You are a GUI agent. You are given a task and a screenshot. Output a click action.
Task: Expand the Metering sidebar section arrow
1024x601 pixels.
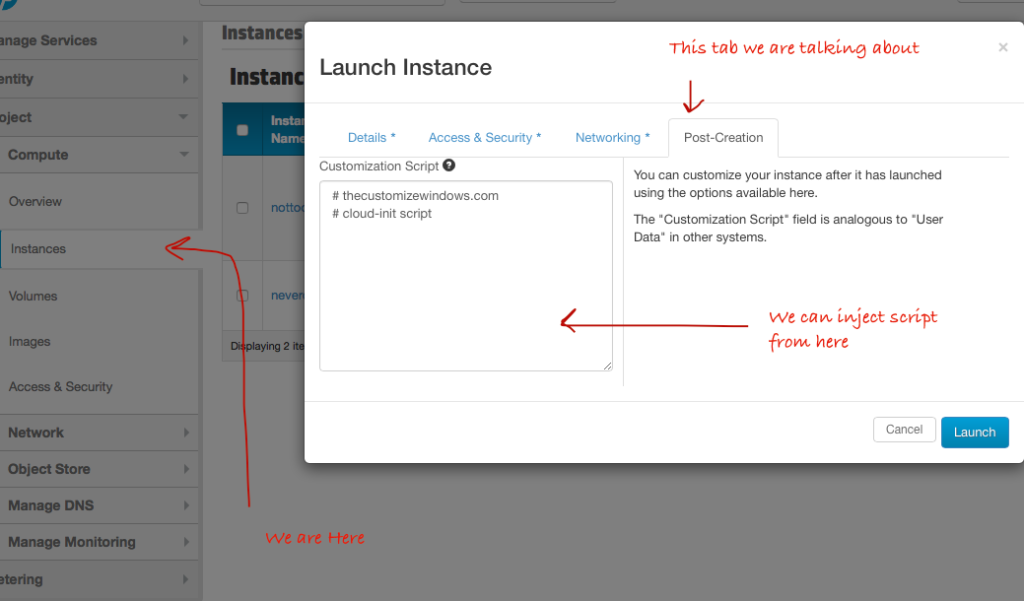[x=185, y=579]
